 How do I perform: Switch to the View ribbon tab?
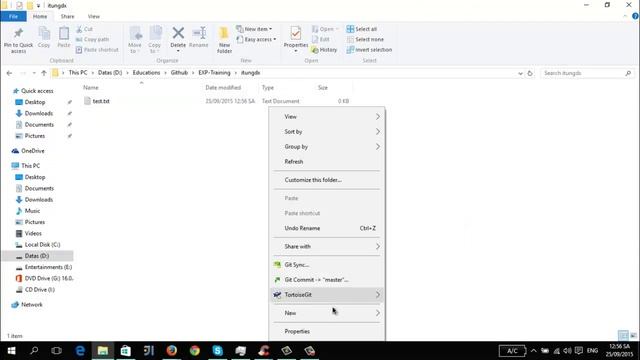click(x=93, y=16)
